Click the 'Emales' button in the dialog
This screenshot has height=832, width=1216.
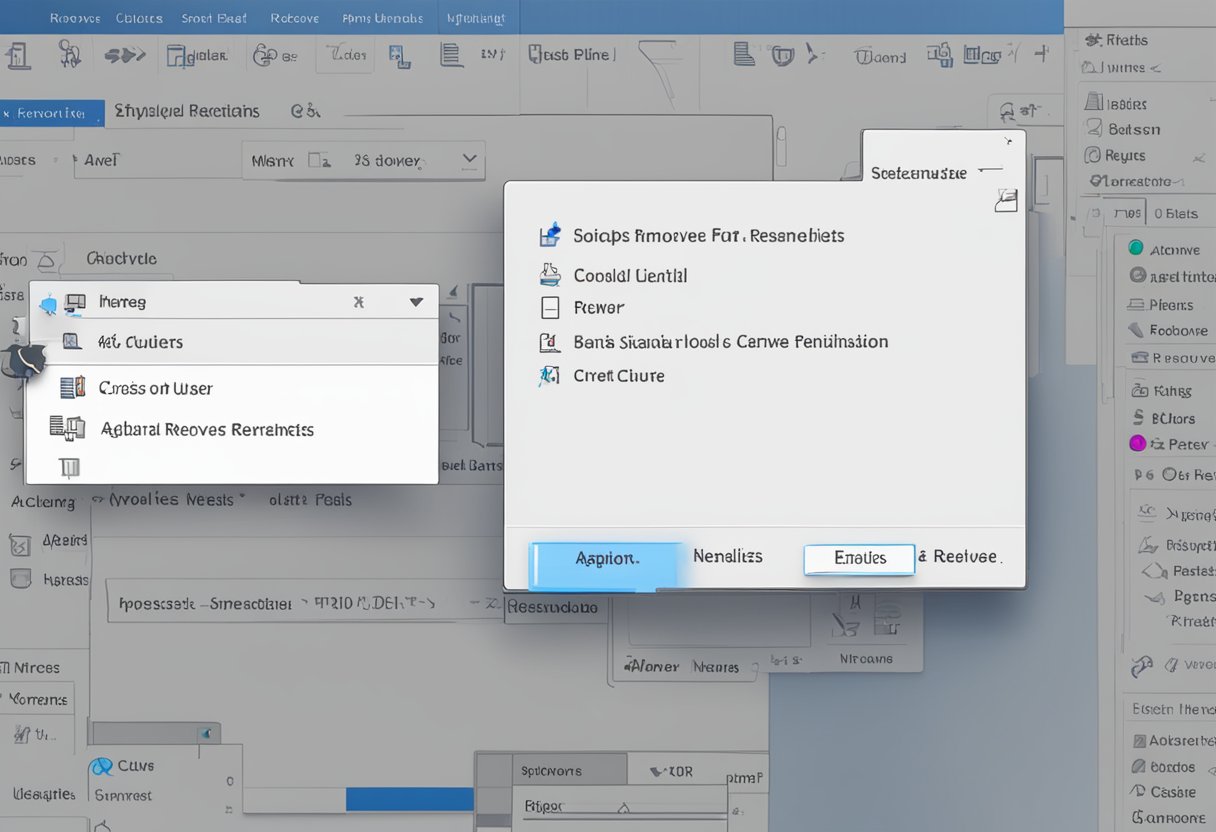pos(859,558)
